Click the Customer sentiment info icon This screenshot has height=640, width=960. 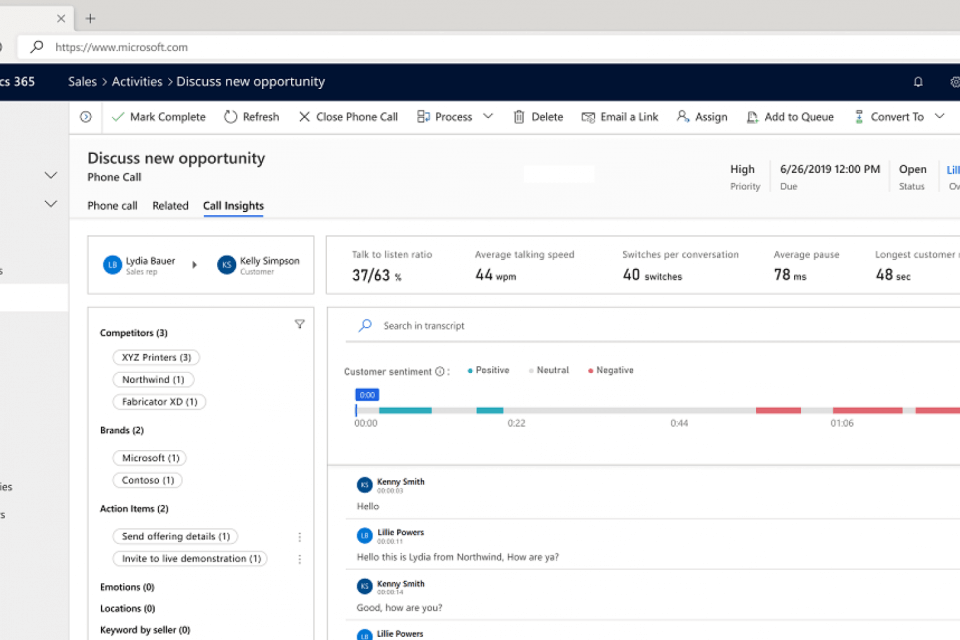(x=440, y=371)
